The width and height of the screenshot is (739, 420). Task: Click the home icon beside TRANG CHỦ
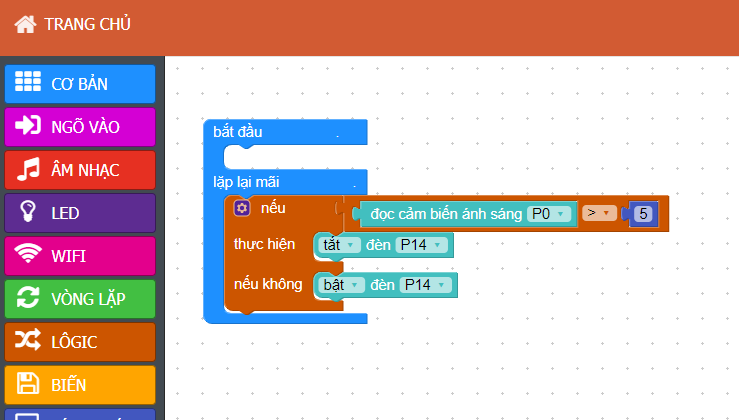[25, 24]
